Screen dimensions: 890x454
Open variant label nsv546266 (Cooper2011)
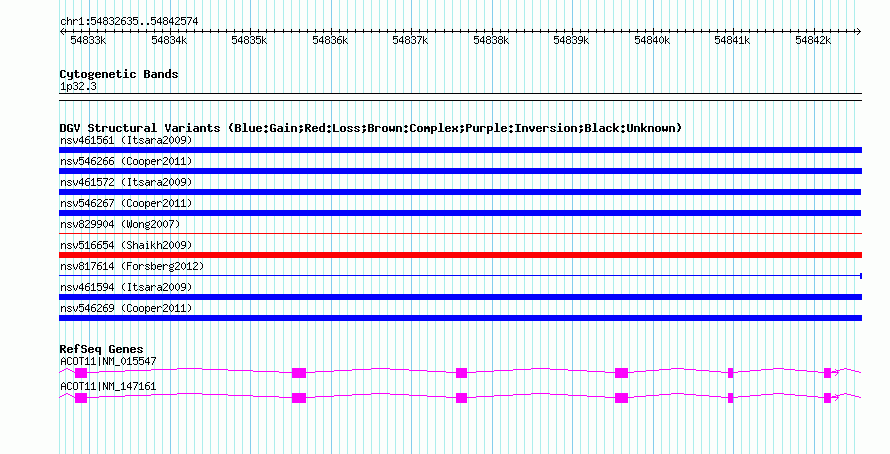[x=126, y=161]
